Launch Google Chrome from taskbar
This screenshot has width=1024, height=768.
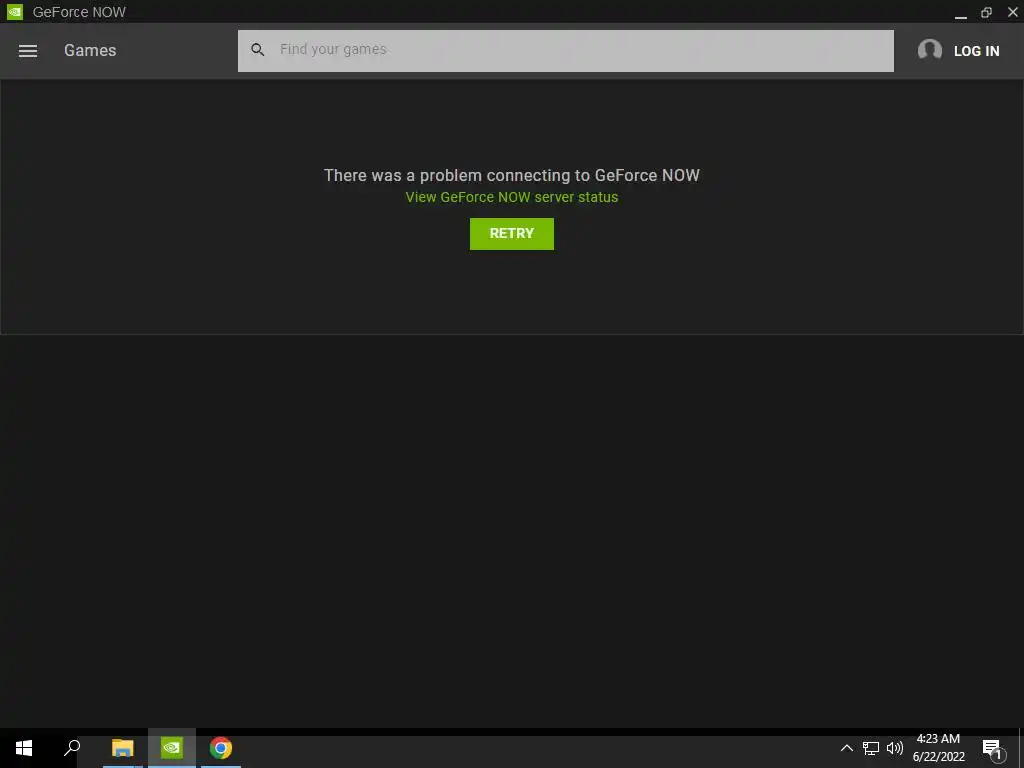221,748
